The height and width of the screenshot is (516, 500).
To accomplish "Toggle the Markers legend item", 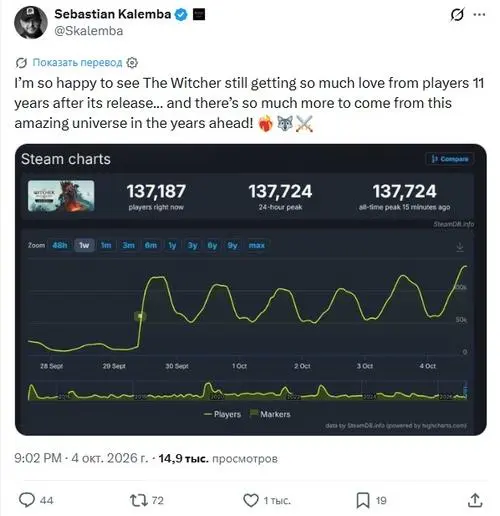I will tap(270, 414).
